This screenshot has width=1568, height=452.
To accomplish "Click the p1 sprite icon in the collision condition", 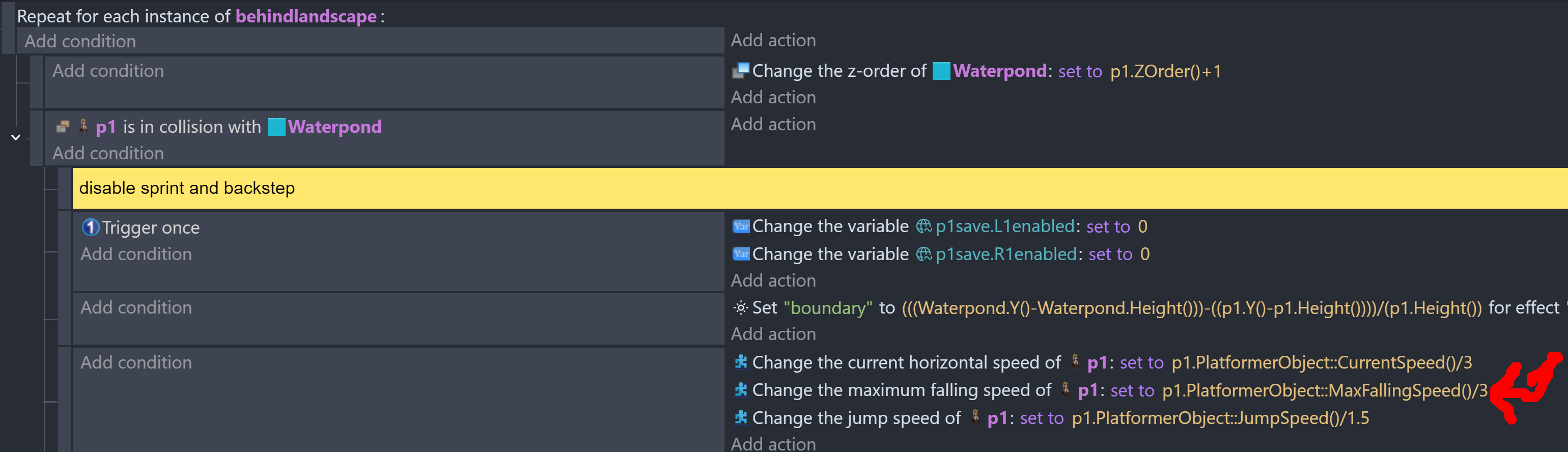I will [83, 127].
